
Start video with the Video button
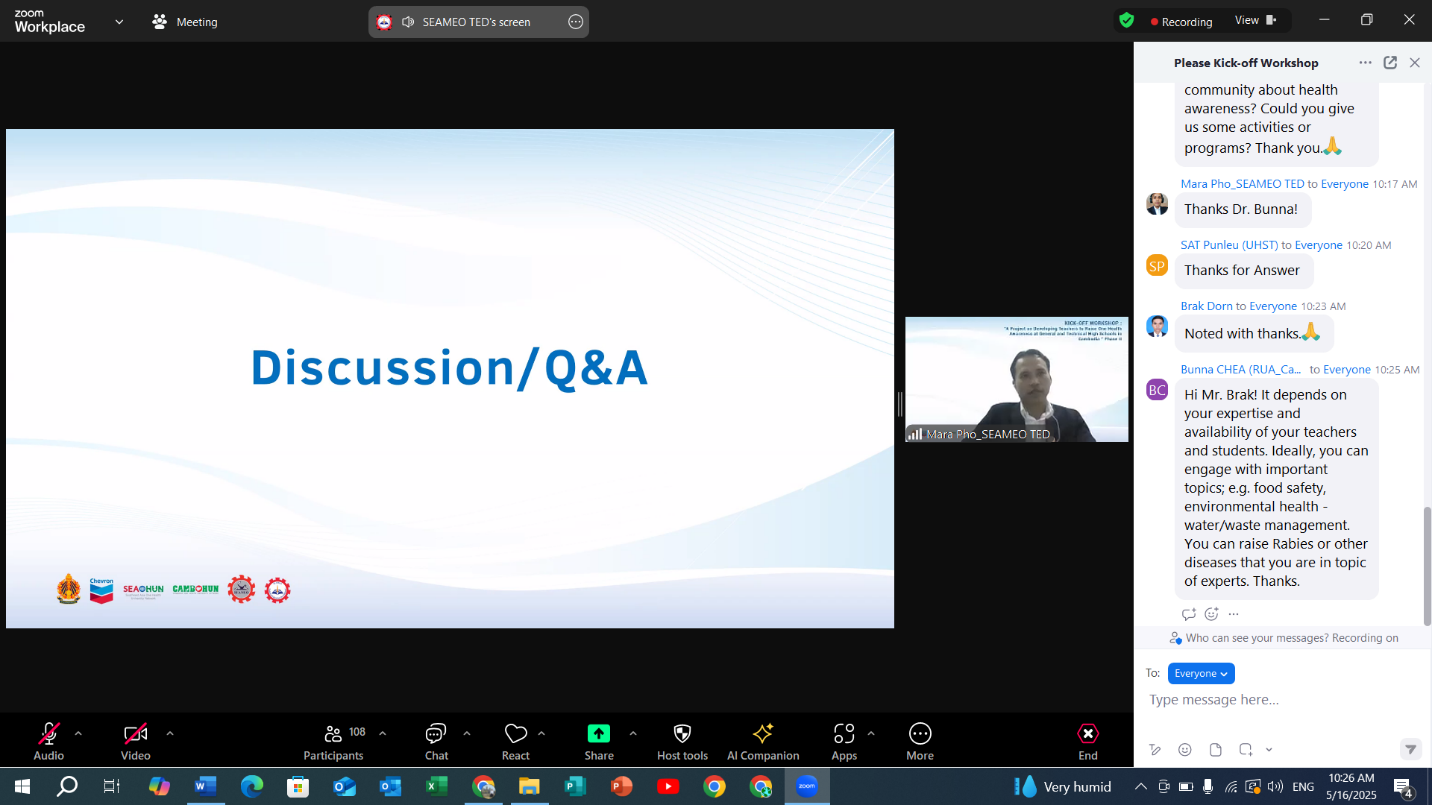point(135,734)
